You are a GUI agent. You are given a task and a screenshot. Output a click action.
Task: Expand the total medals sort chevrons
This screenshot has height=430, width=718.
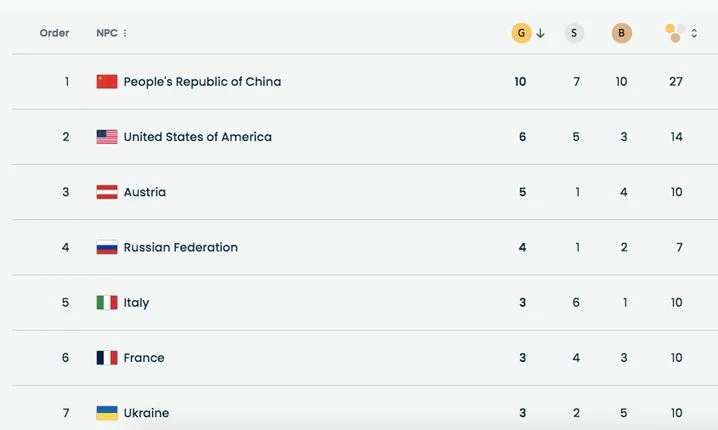[694, 33]
